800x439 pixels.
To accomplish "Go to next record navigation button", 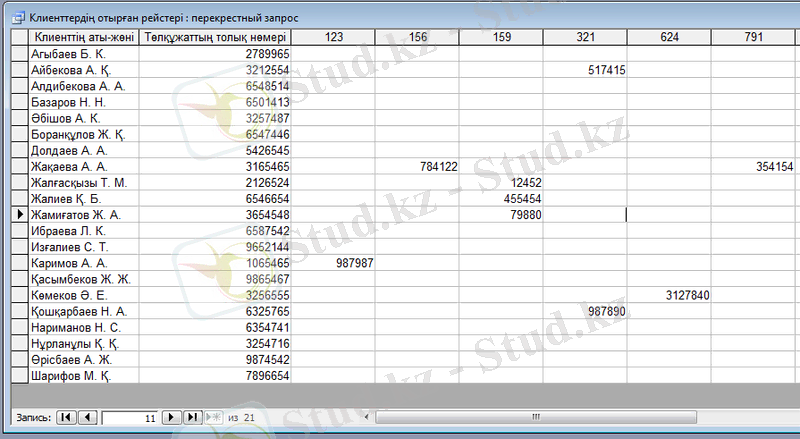I will tap(171, 417).
